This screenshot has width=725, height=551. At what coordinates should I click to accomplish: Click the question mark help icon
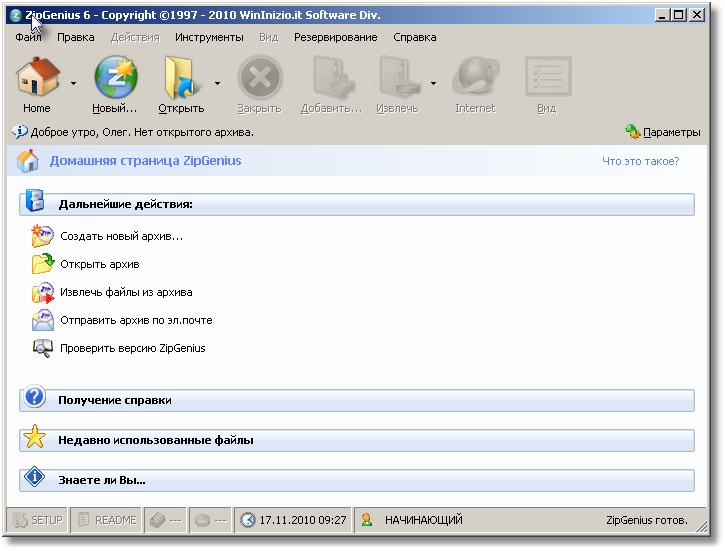point(35,397)
